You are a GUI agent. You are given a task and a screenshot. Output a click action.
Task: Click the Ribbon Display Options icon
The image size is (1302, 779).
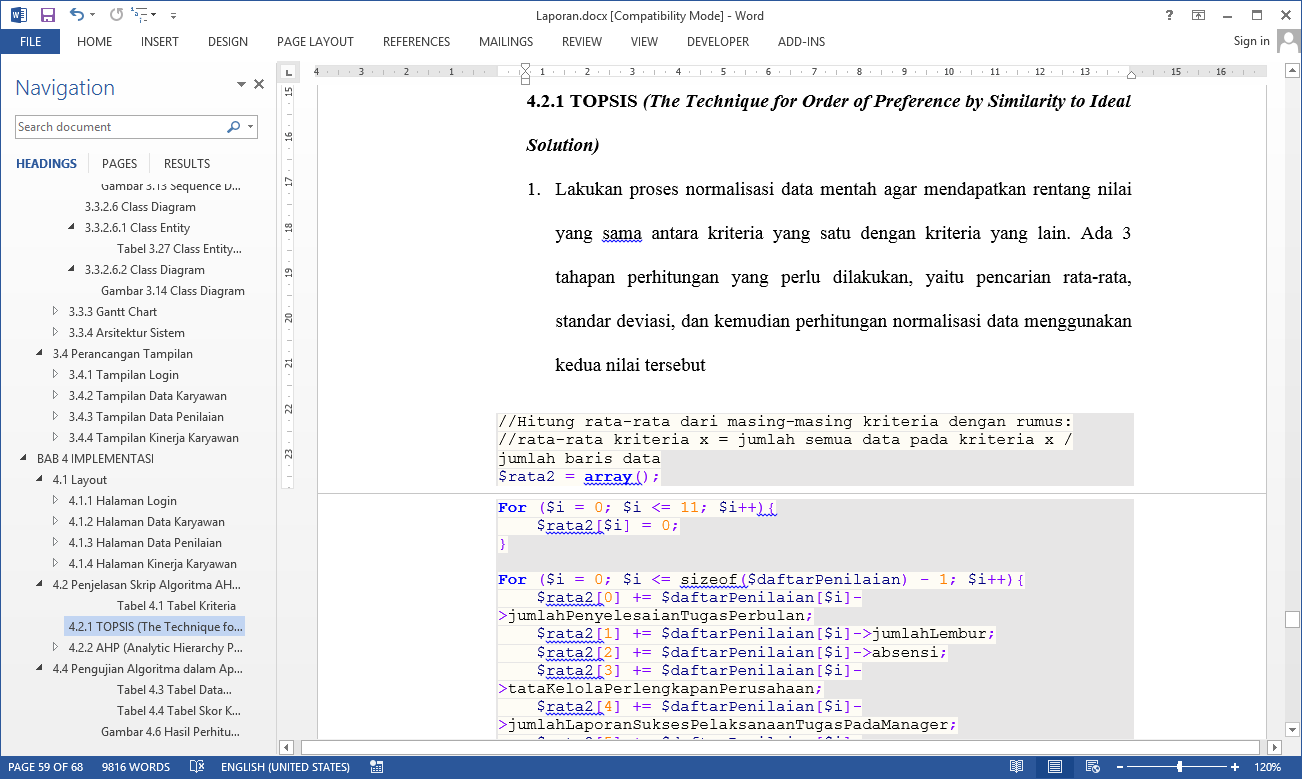pyautogui.click(x=1198, y=15)
